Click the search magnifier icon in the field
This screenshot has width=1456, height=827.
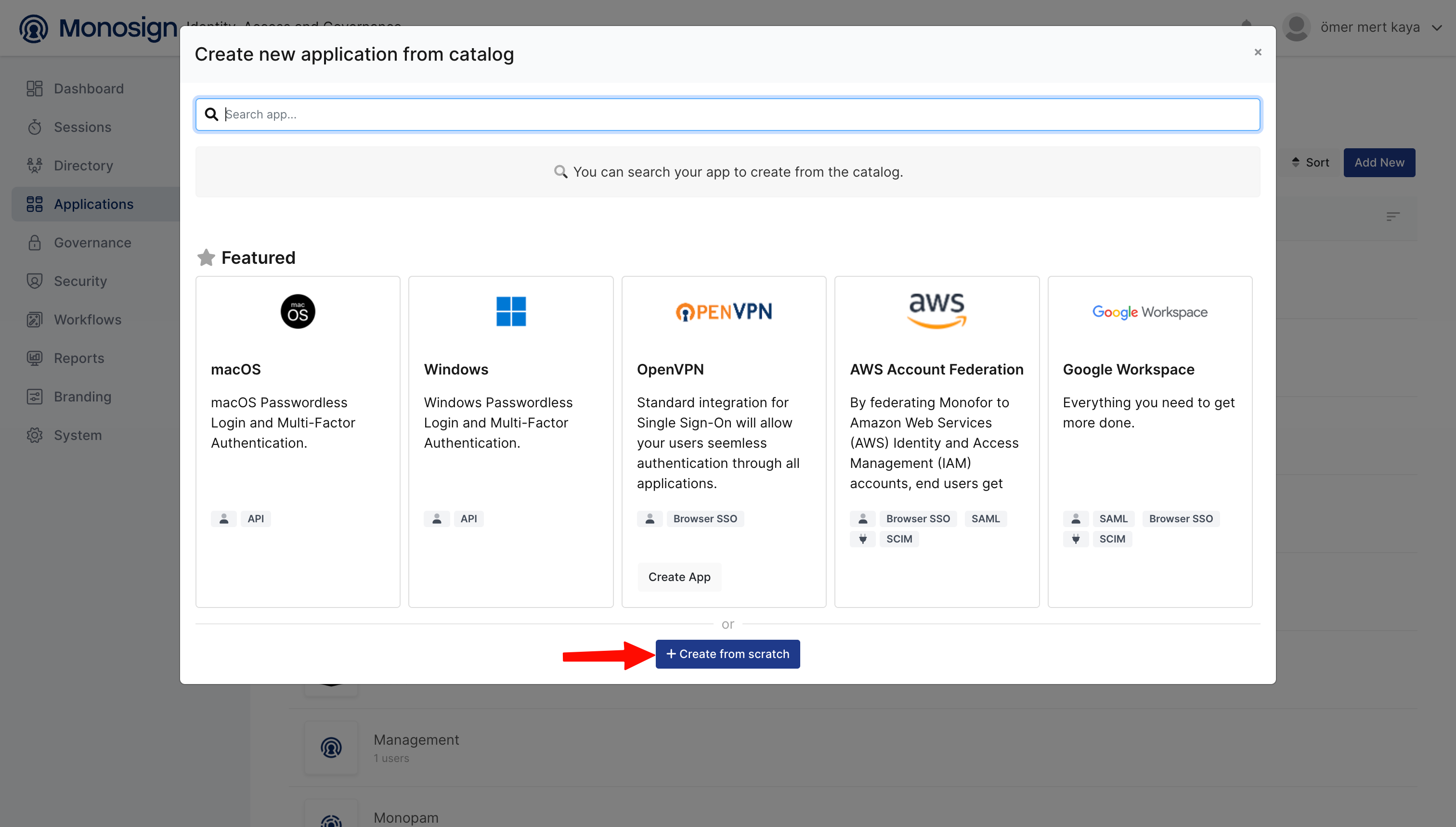click(x=211, y=115)
